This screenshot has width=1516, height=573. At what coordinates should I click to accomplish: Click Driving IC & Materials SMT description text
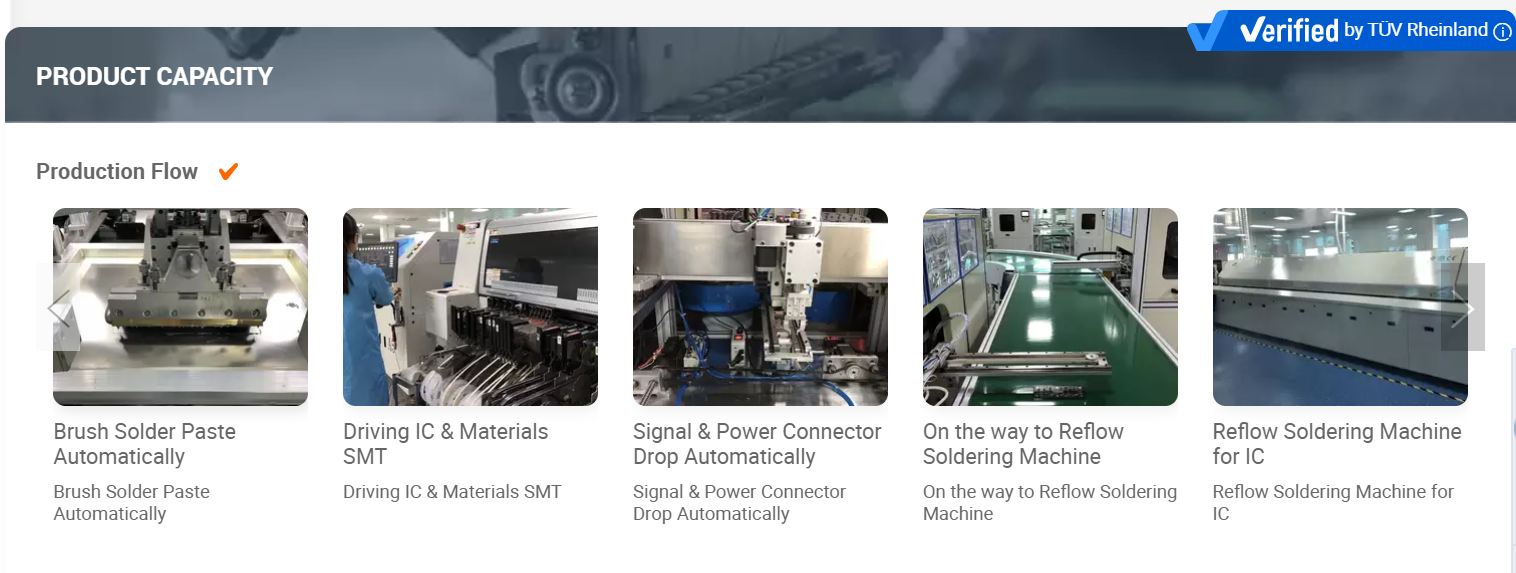point(452,492)
